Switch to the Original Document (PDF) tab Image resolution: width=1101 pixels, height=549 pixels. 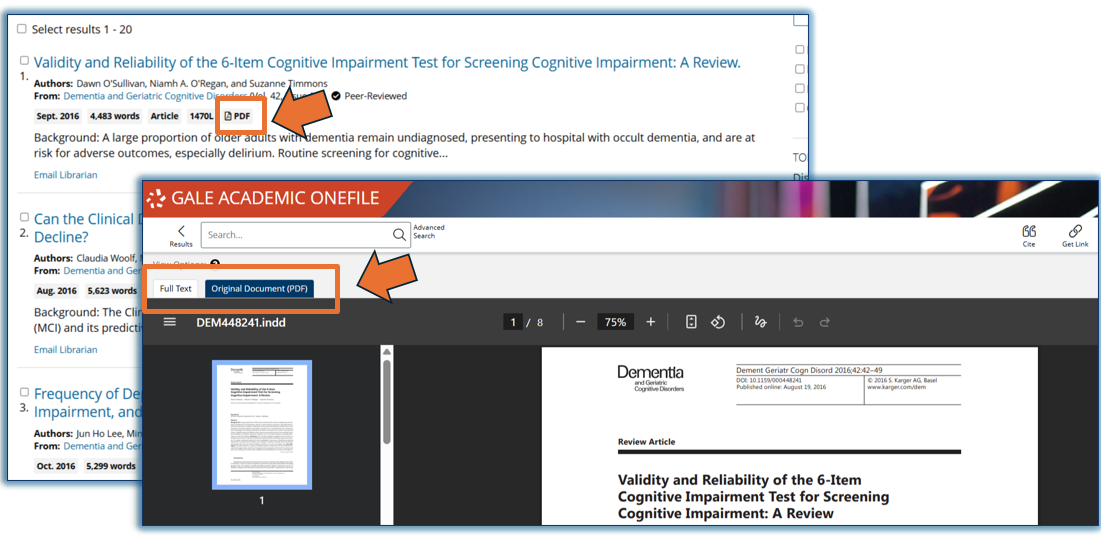point(259,289)
